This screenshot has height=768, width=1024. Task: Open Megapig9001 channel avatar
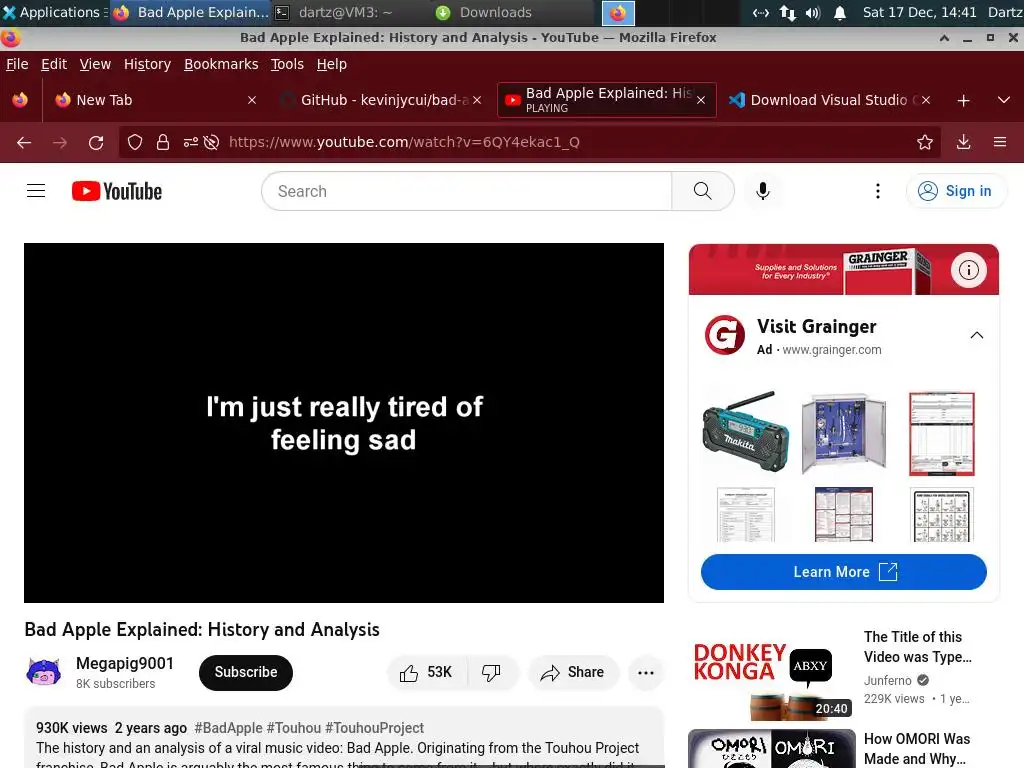[x=44, y=673]
